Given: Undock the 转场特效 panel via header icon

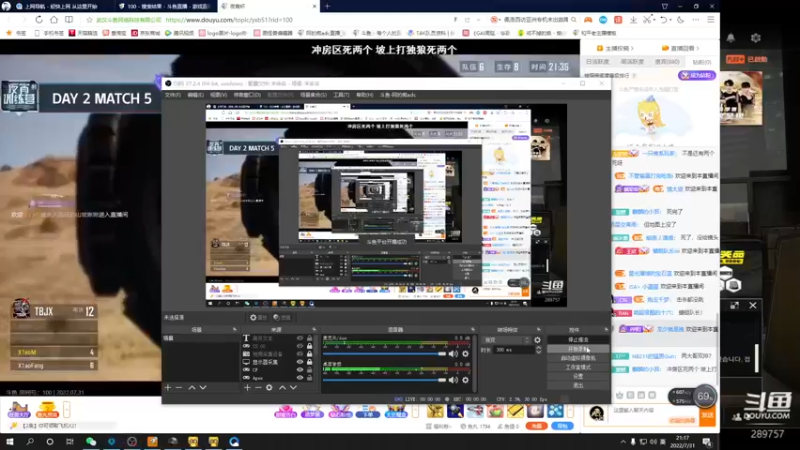Looking at the screenshot, I should click(x=539, y=330).
